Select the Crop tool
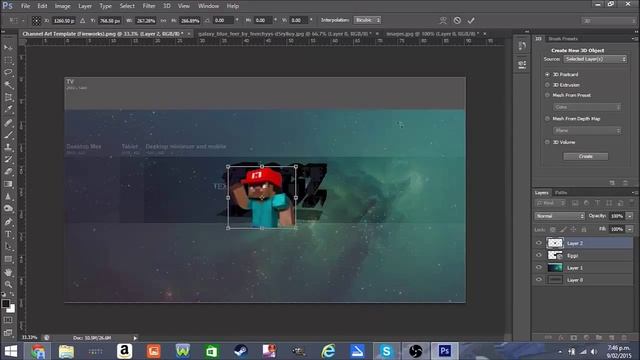Viewport: 640px width, 360px height. [8, 97]
